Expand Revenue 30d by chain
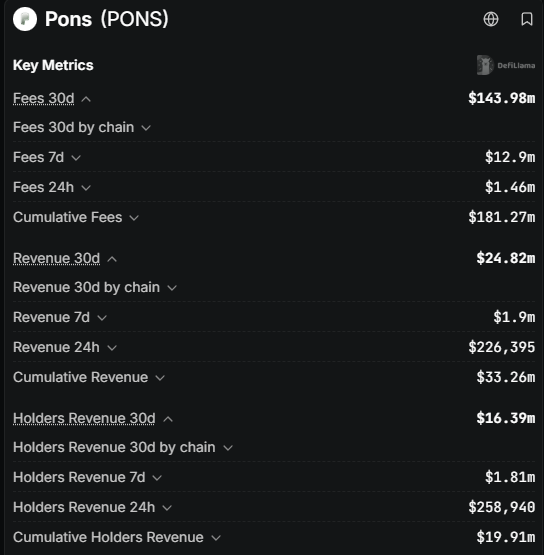Image resolution: width=544 pixels, height=555 pixels. pyautogui.click(x=172, y=288)
